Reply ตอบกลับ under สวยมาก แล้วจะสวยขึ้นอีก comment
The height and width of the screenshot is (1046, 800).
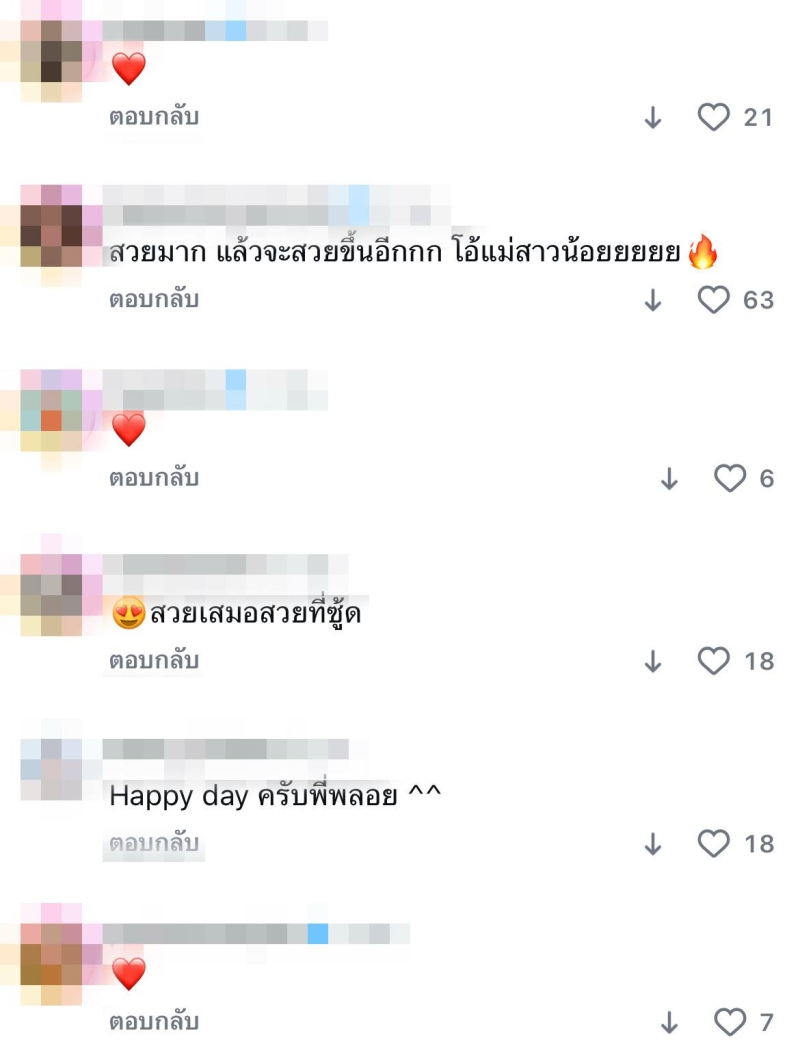point(154,300)
